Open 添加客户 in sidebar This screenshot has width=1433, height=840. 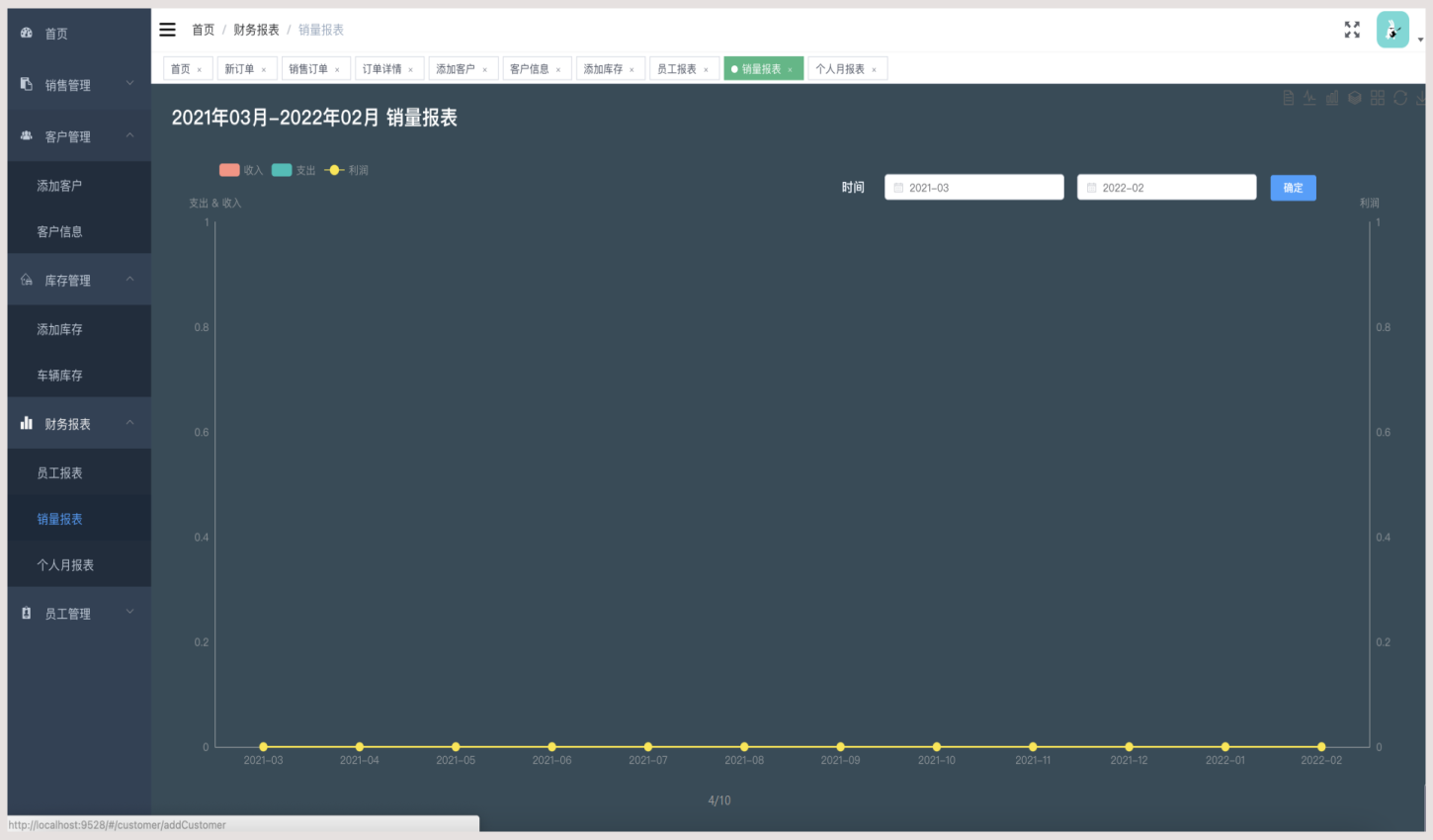point(79,185)
